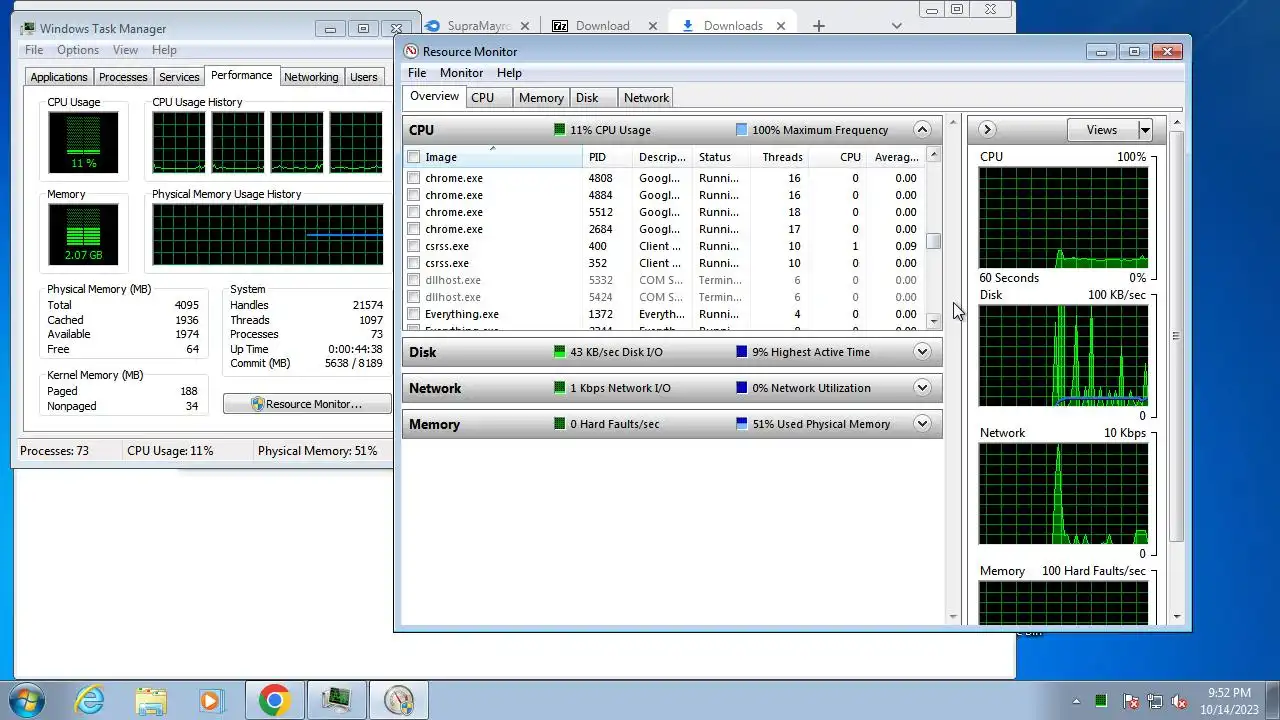
Task: Click the blue Used Physical Memory square
Action: click(x=741, y=424)
